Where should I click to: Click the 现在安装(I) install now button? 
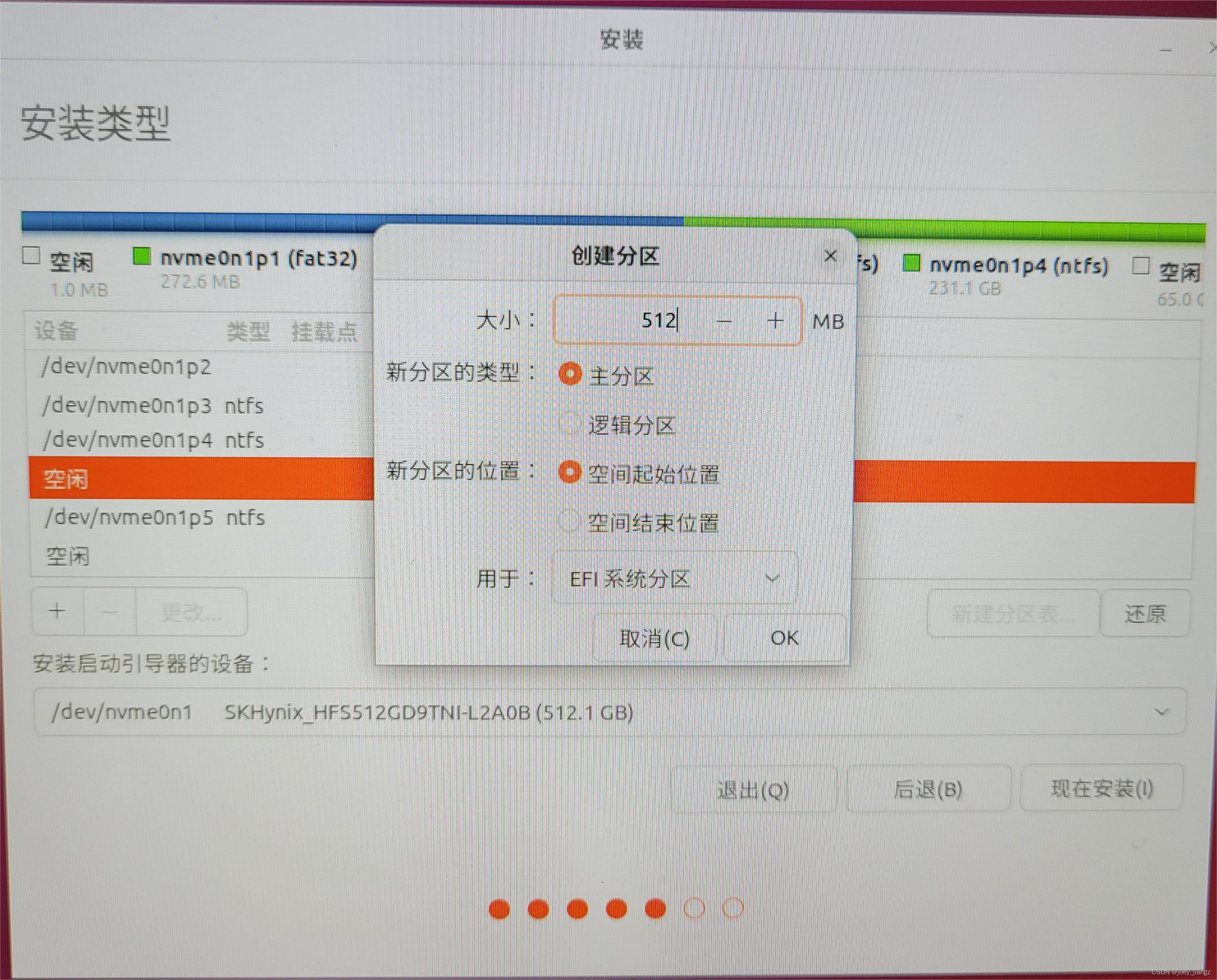1101,788
